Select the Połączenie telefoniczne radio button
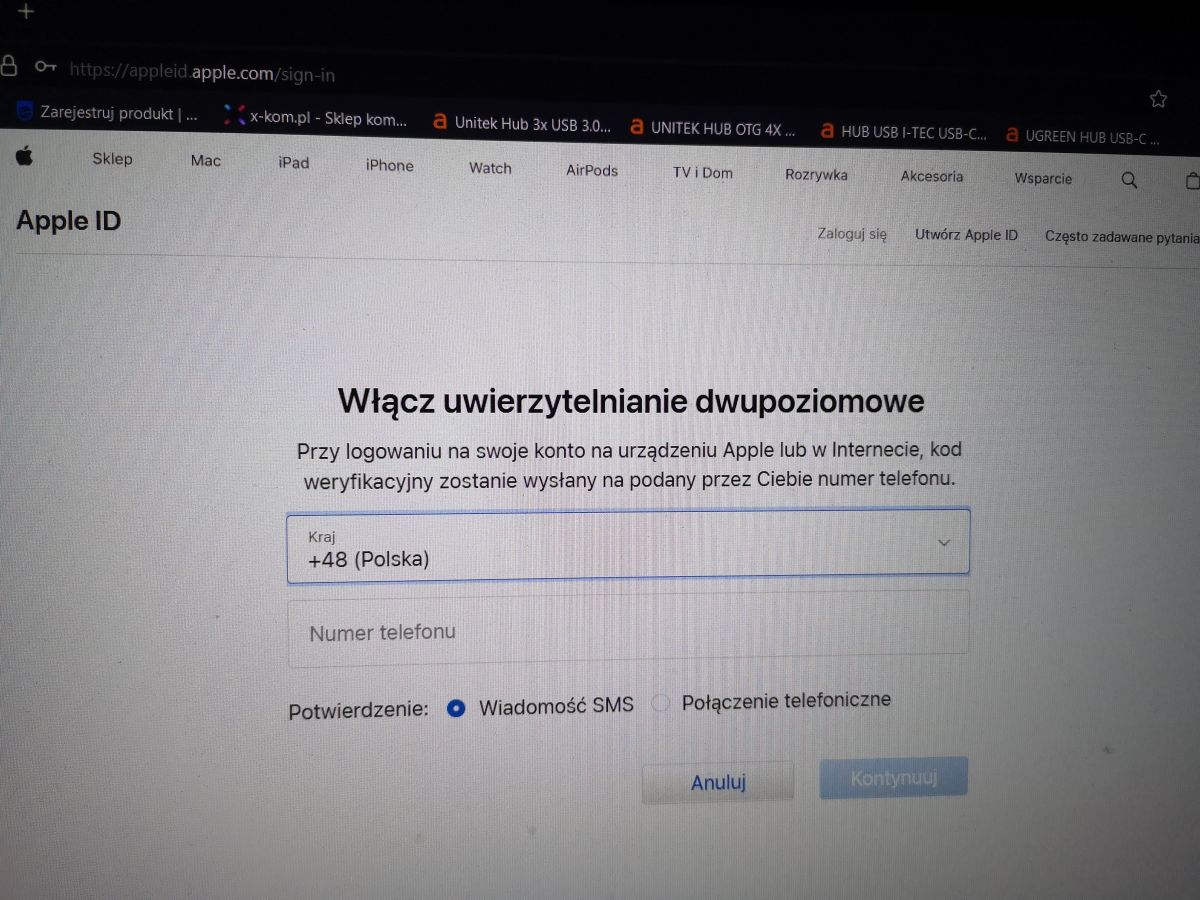1200x900 pixels. tap(660, 703)
